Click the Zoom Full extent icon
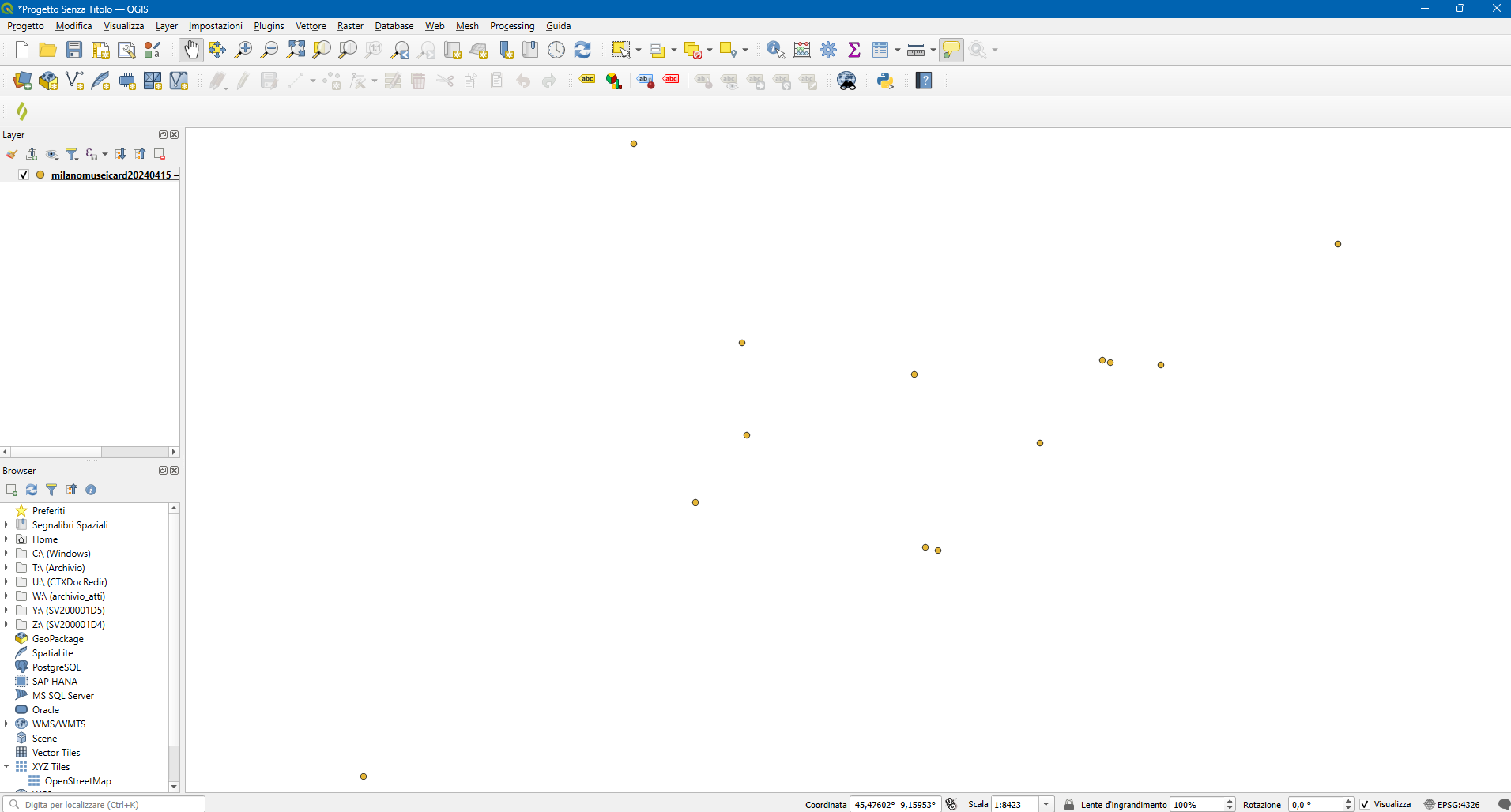 pyautogui.click(x=296, y=50)
